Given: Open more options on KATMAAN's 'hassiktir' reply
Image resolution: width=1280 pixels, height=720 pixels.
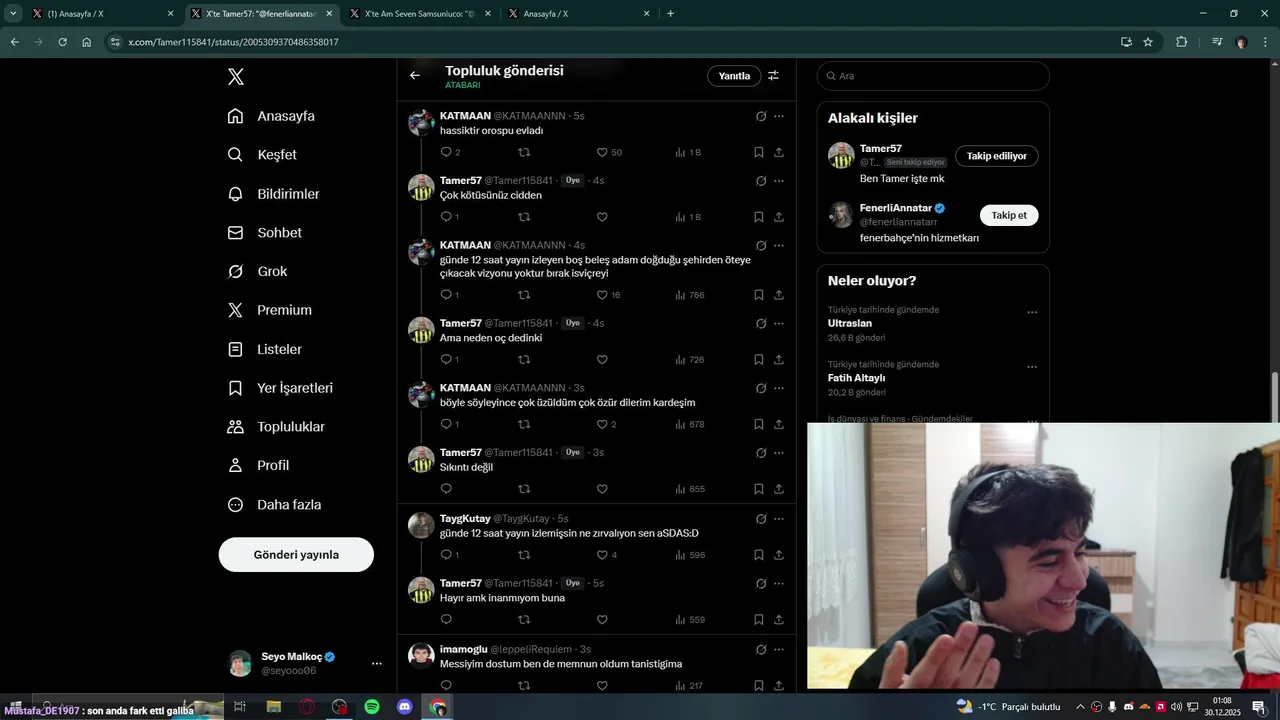Looking at the screenshot, I should pos(779,116).
